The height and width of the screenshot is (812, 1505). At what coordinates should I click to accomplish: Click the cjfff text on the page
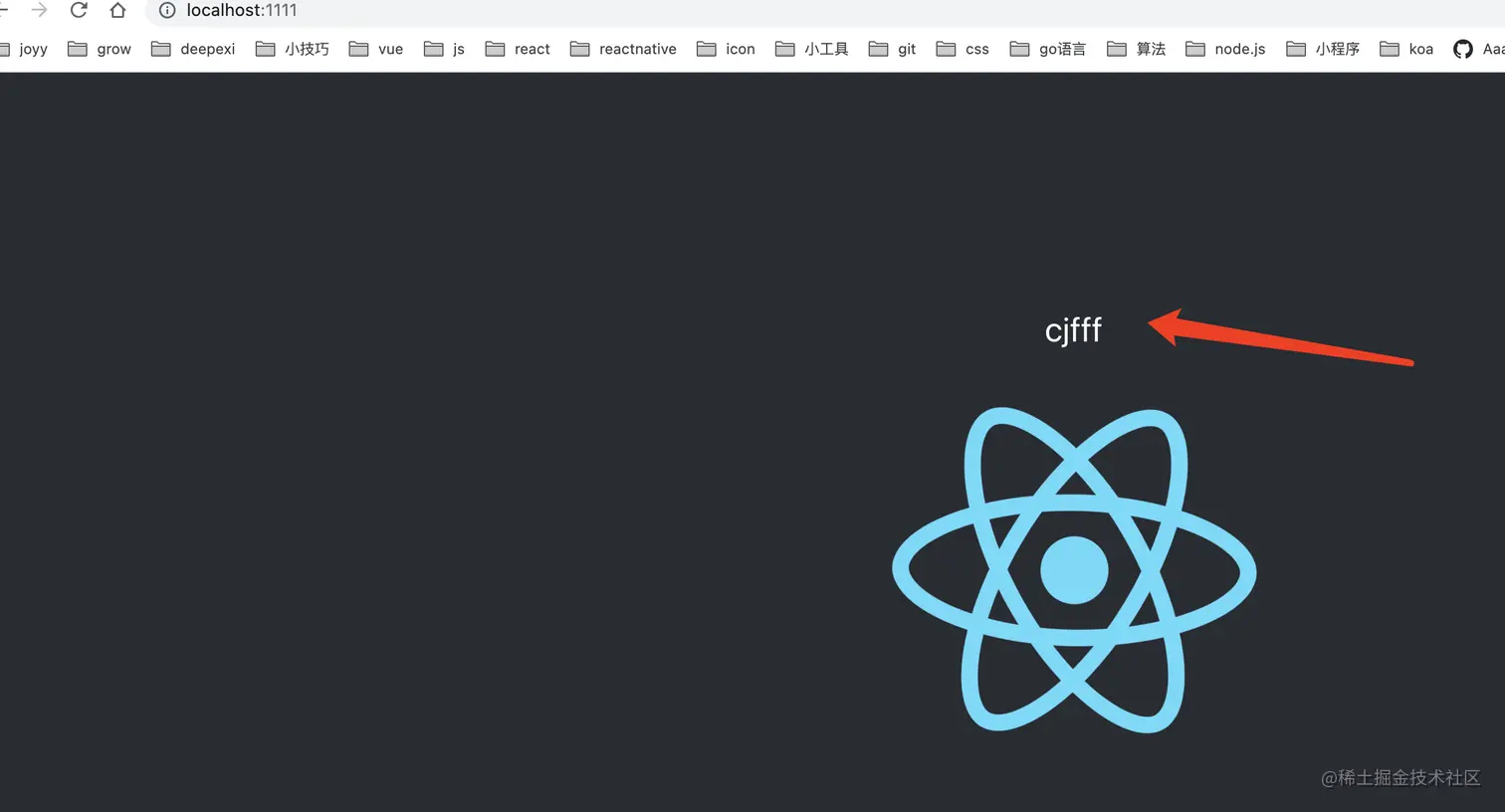click(x=1073, y=330)
